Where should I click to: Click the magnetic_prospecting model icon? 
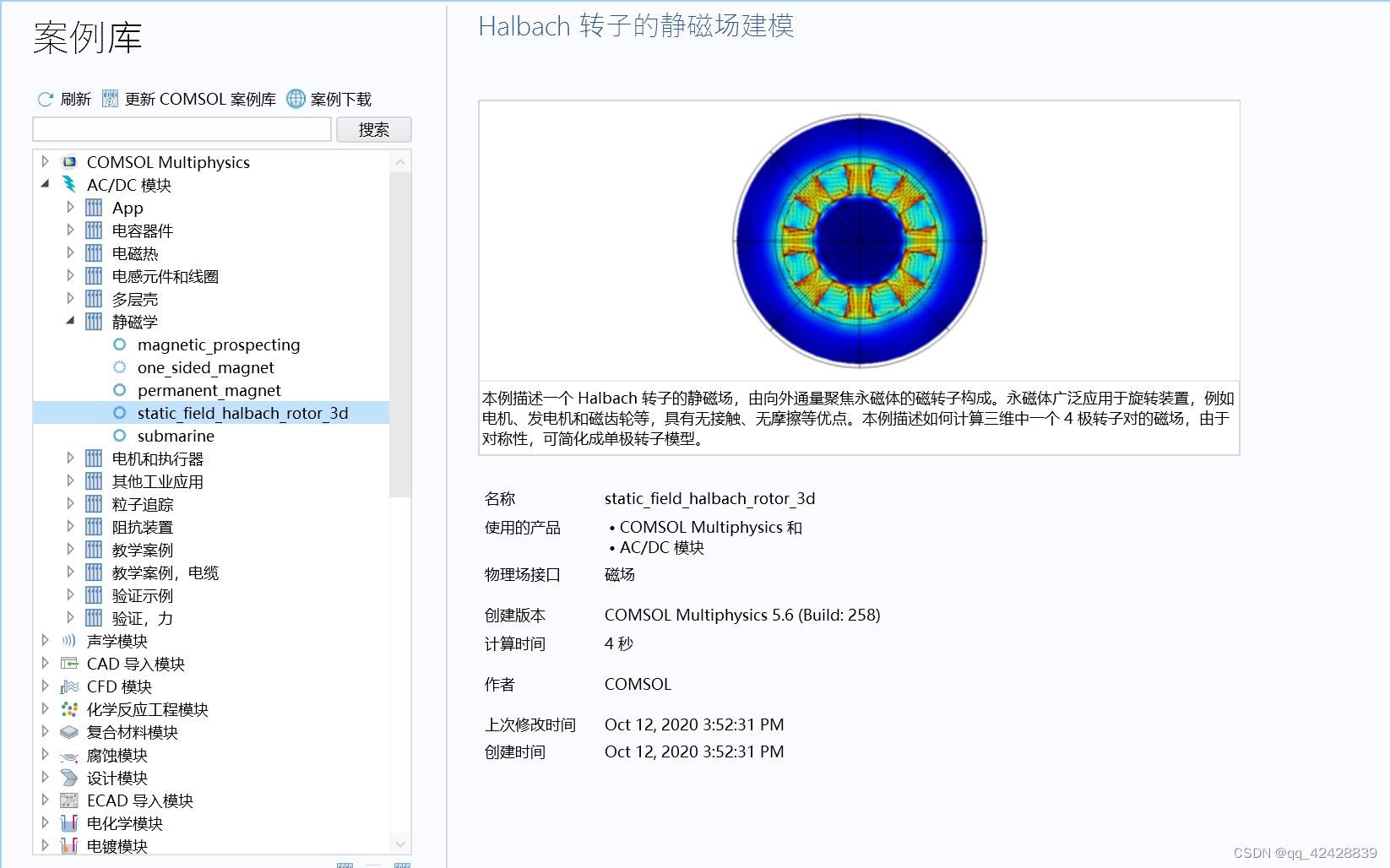pyautogui.click(x=120, y=344)
